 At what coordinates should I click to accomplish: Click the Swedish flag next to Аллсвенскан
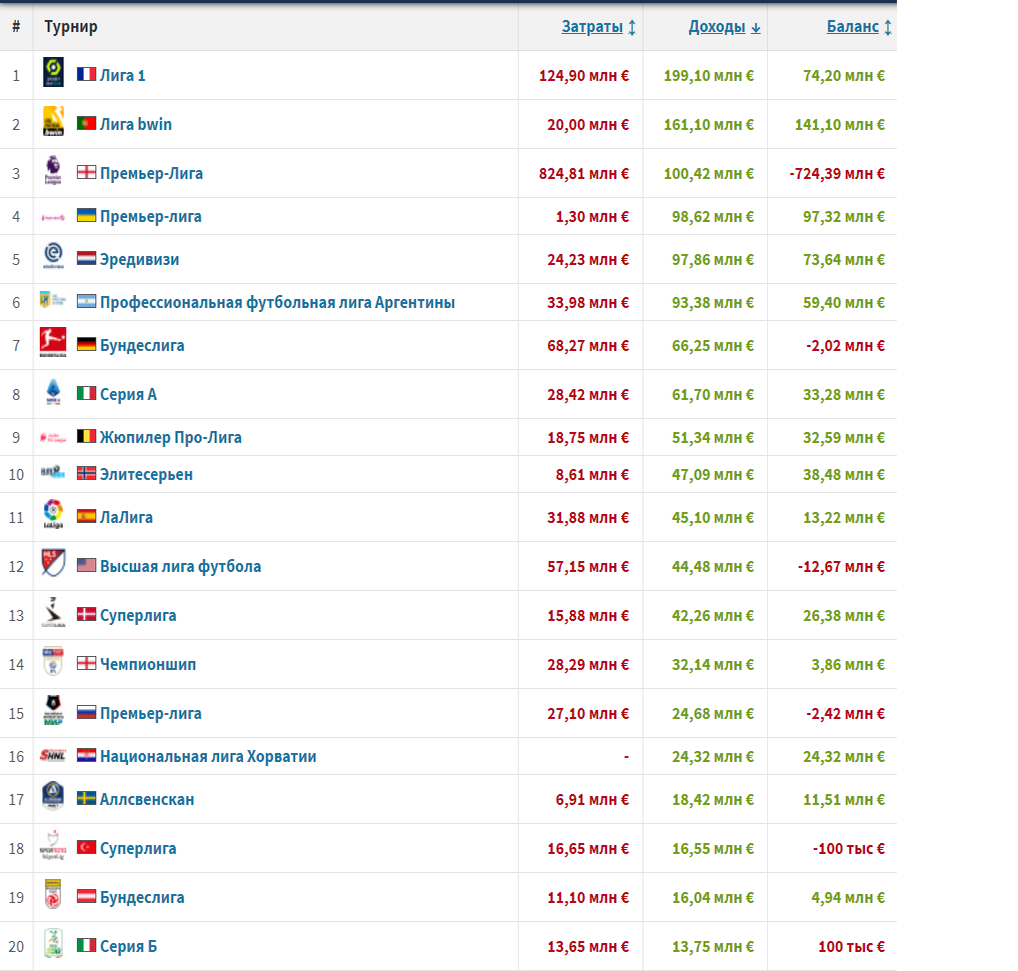[x=86, y=798]
